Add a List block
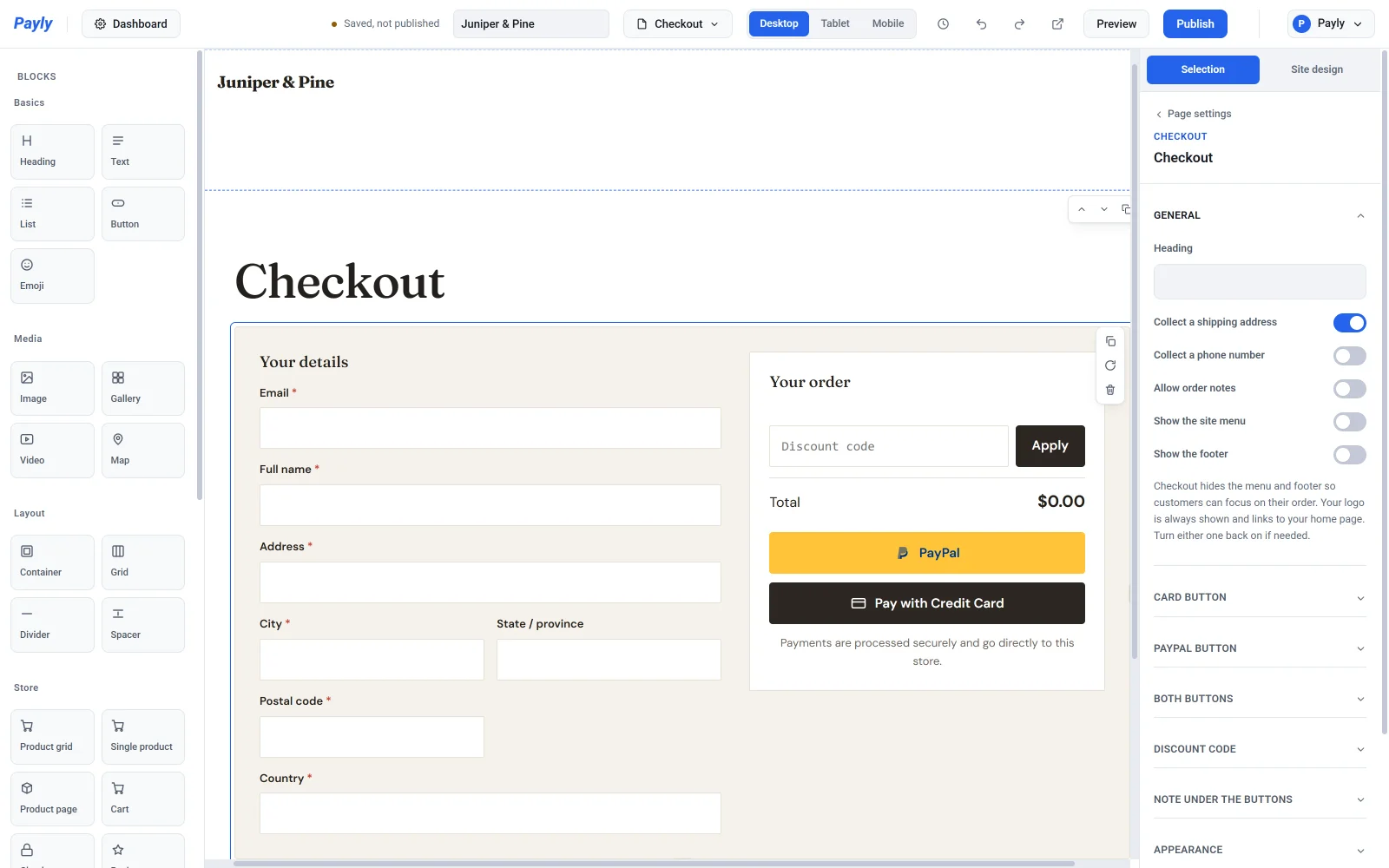This screenshot has height=868, width=1389. pyautogui.click(x=52, y=214)
